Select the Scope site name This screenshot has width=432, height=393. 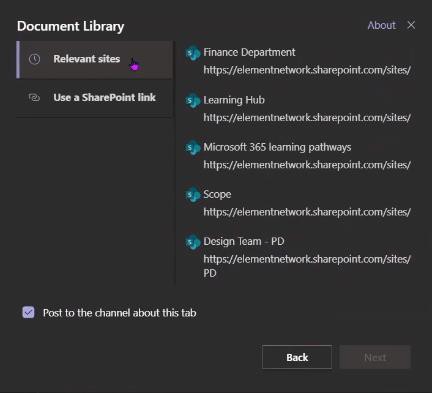coord(217,194)
